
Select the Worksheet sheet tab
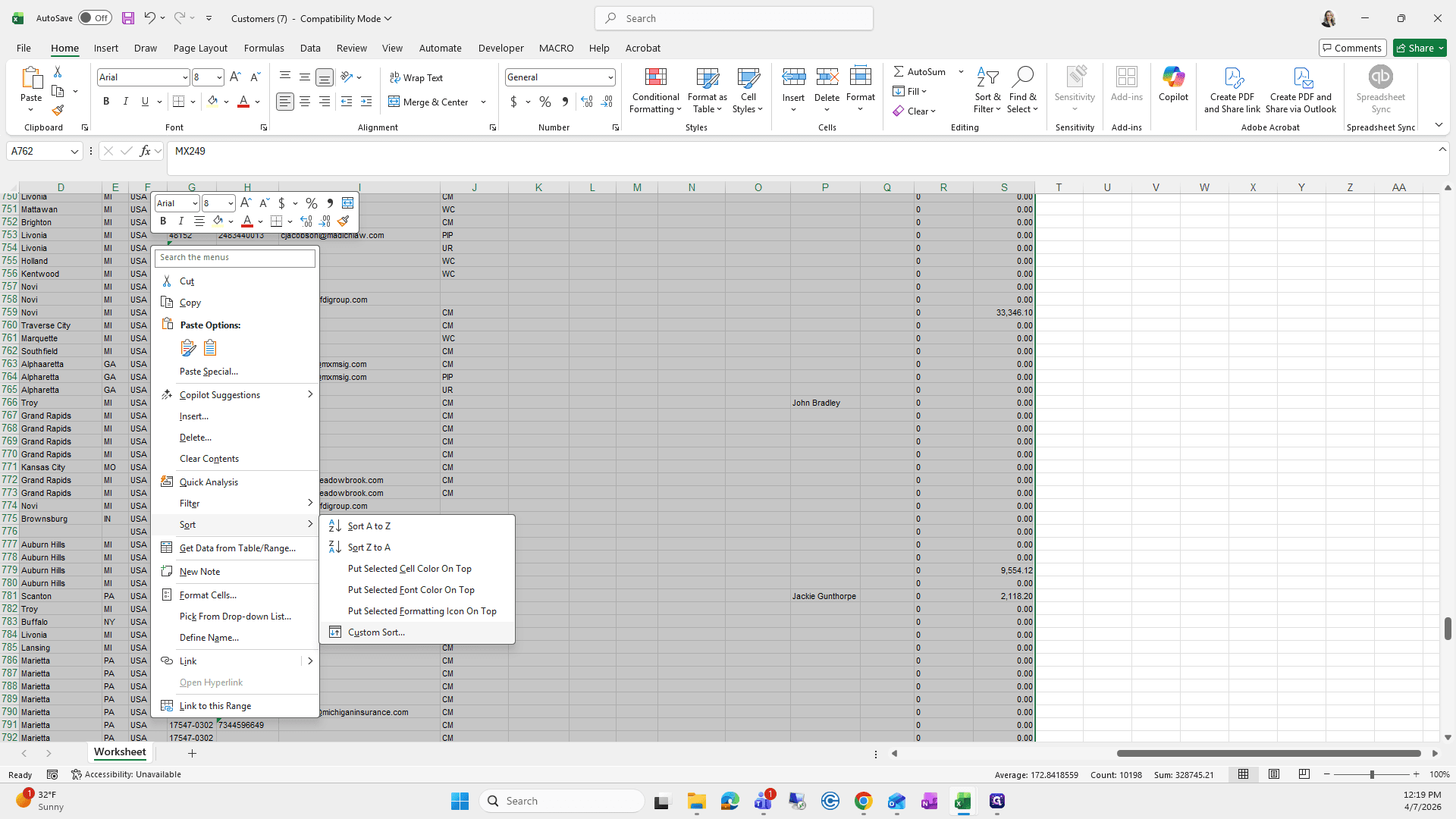point(120,752)
